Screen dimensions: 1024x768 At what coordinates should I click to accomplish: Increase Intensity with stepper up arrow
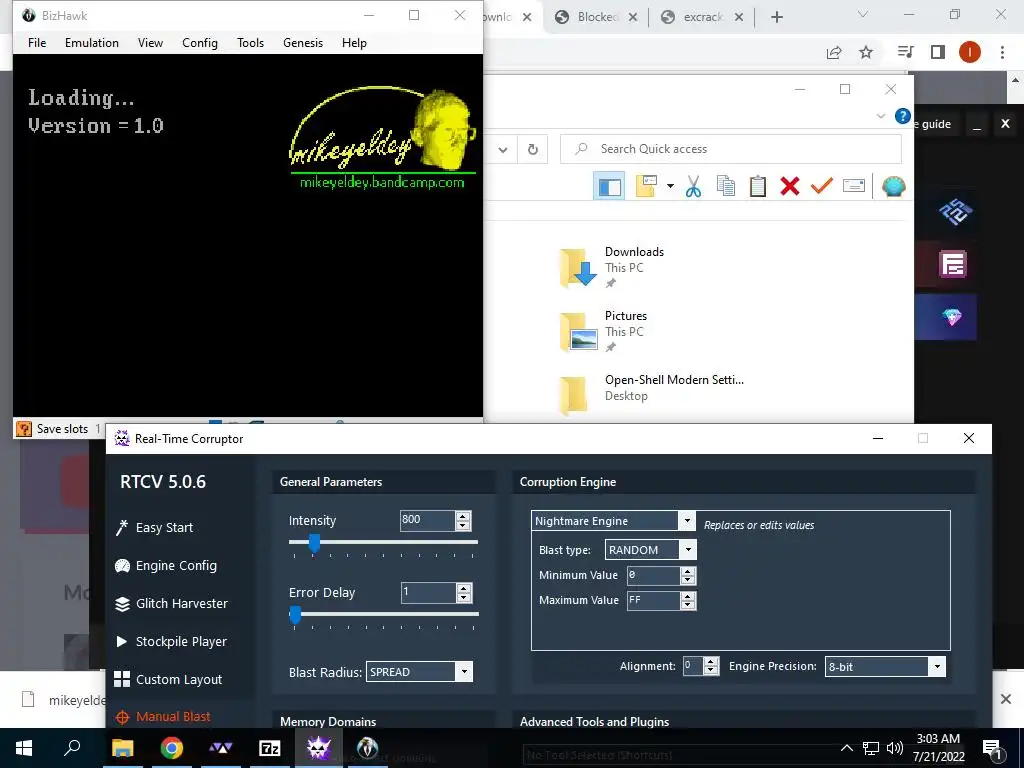(x=463, y=516)
